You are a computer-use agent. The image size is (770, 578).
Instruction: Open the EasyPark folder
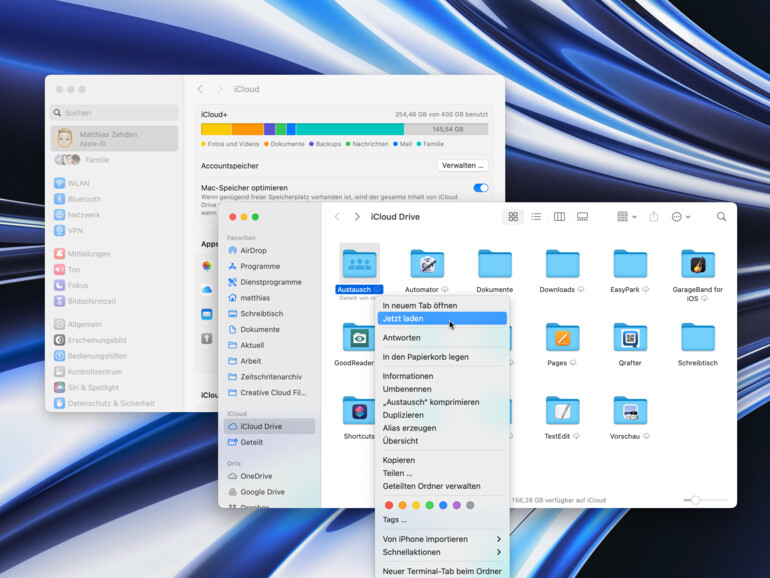630,264
